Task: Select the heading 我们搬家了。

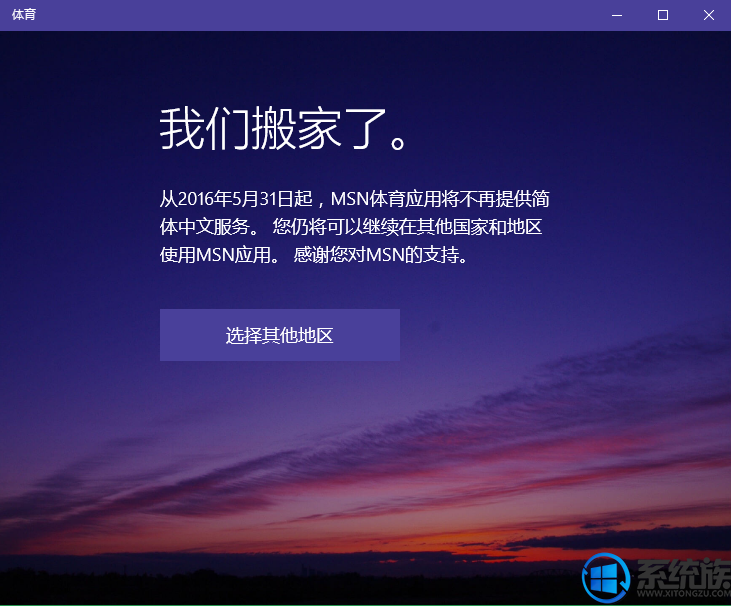Action: point(284,128)
